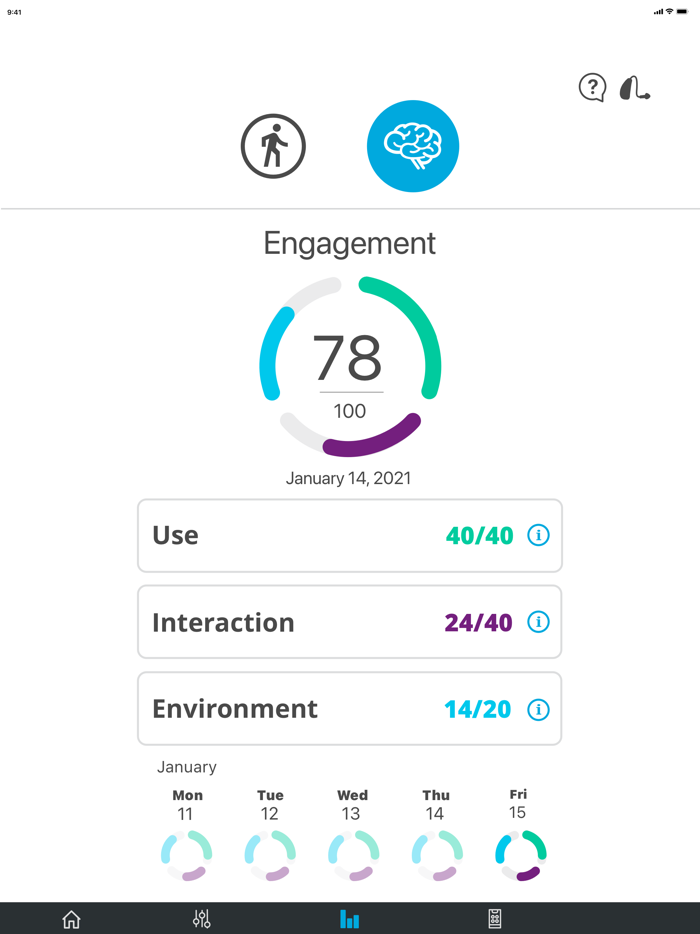Go to the Home screen icon
The image size is (700, 934).
point(70,917)
